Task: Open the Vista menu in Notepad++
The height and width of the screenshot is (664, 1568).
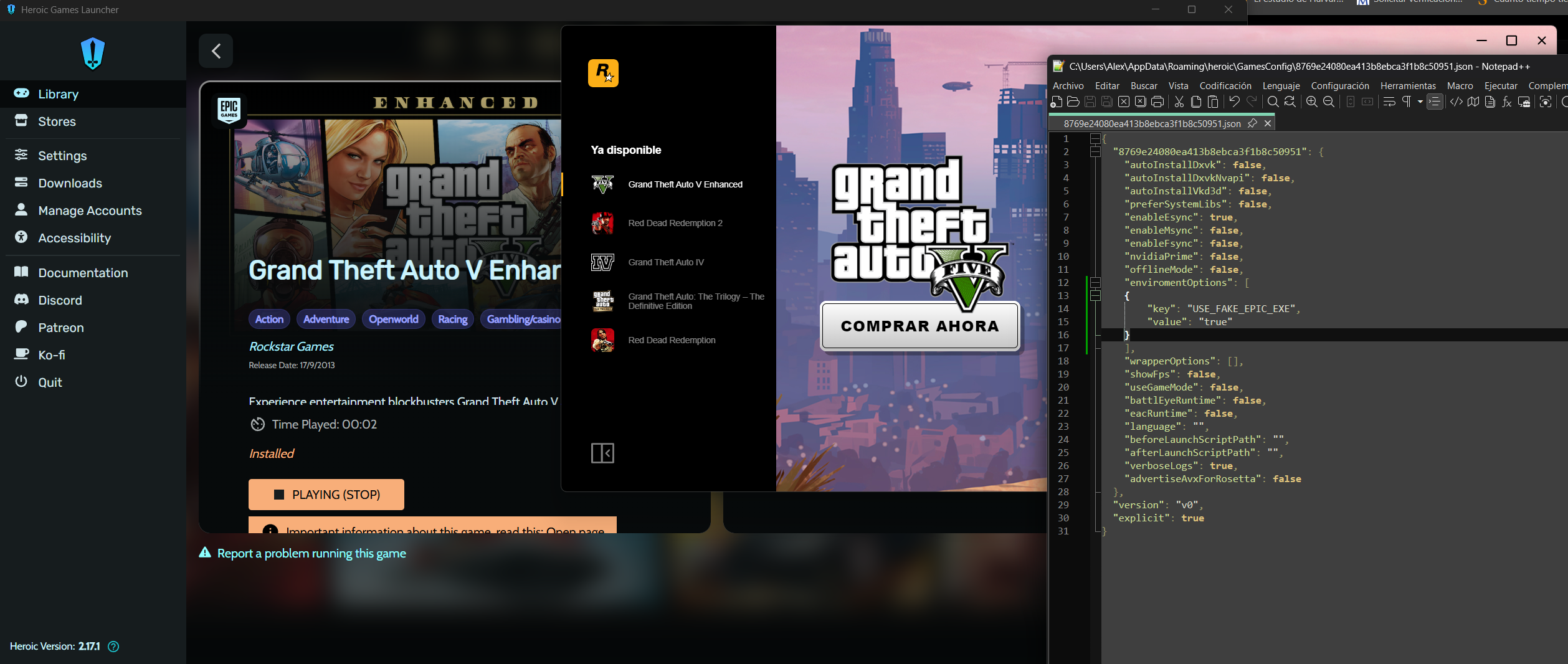Action: 1178,86
